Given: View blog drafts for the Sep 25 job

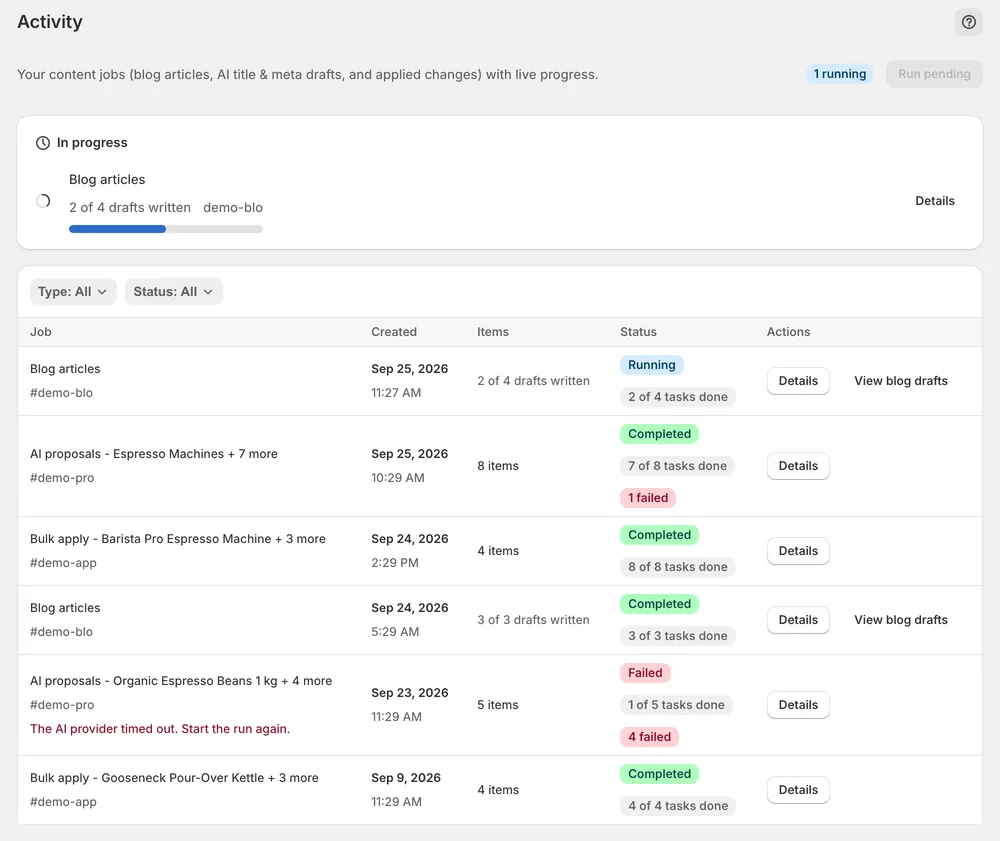Looking at the screenshot, I should [x=901, y=381].
